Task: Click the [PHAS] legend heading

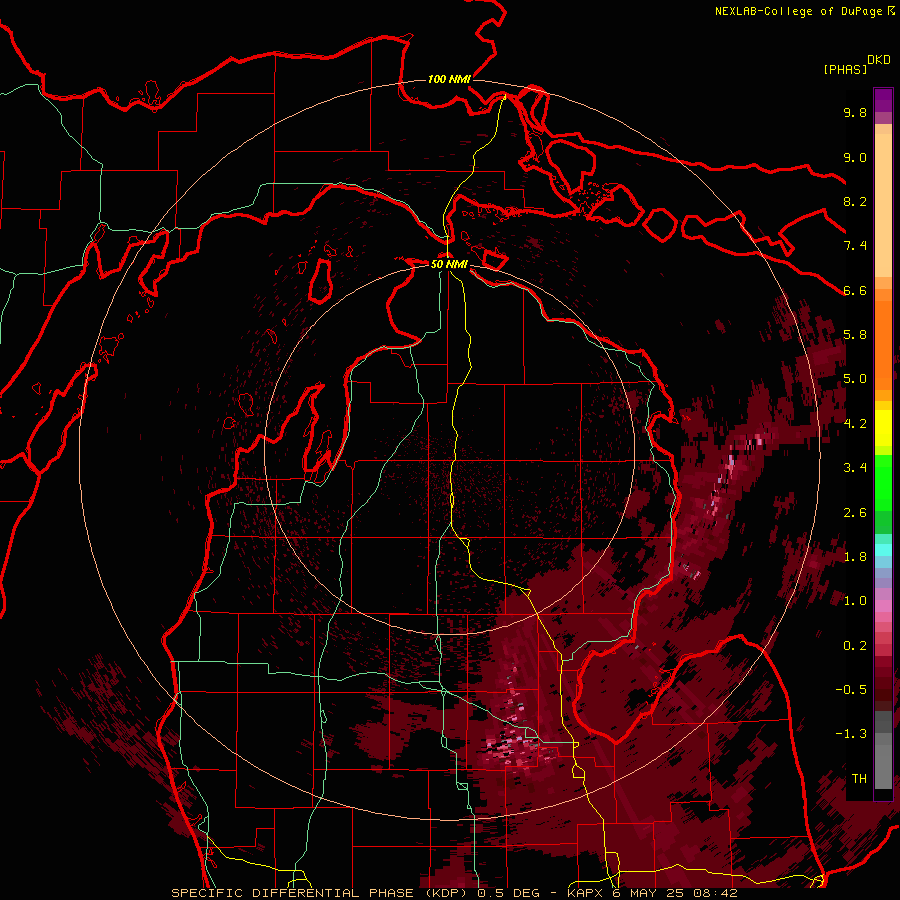Action: [x=845, y=70]
